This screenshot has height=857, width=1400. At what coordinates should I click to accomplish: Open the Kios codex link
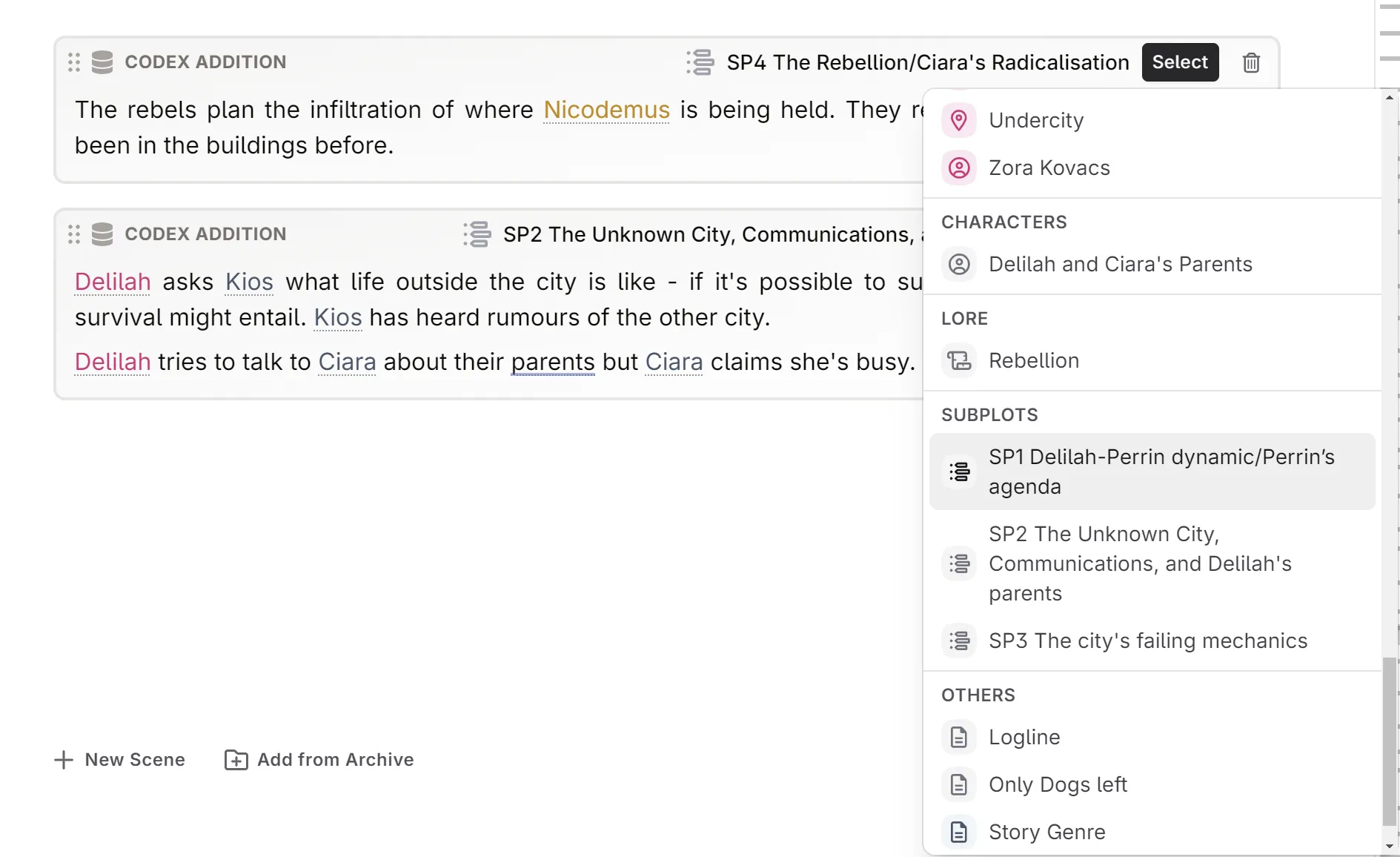tap(249, 282)
